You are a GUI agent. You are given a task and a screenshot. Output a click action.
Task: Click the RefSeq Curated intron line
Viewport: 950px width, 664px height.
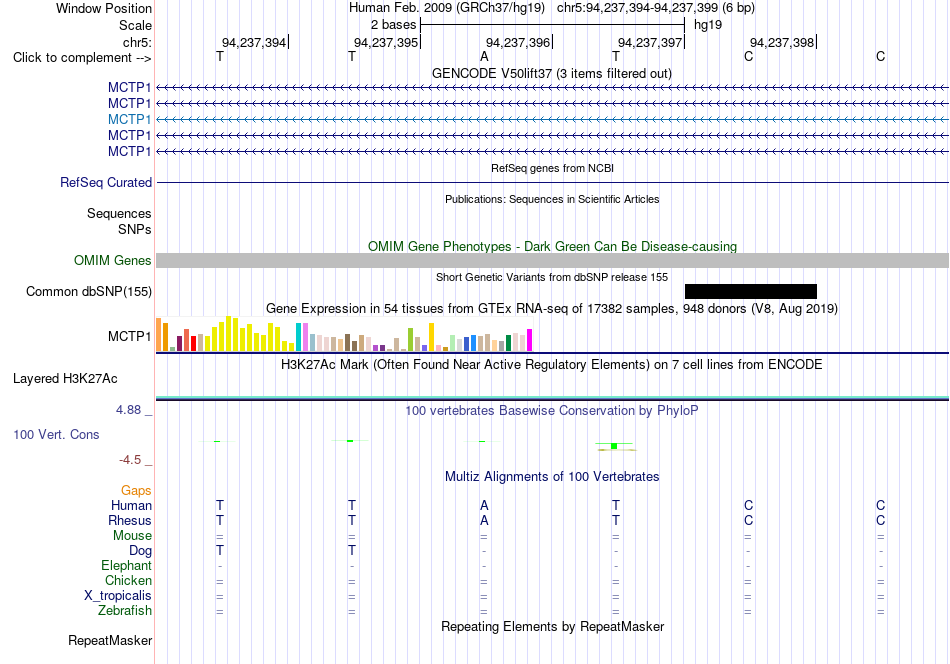pos(552,182)
